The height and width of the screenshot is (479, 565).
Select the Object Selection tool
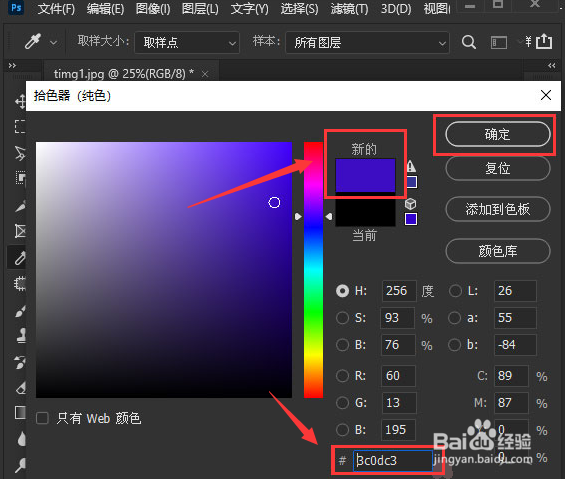(20, 178)
